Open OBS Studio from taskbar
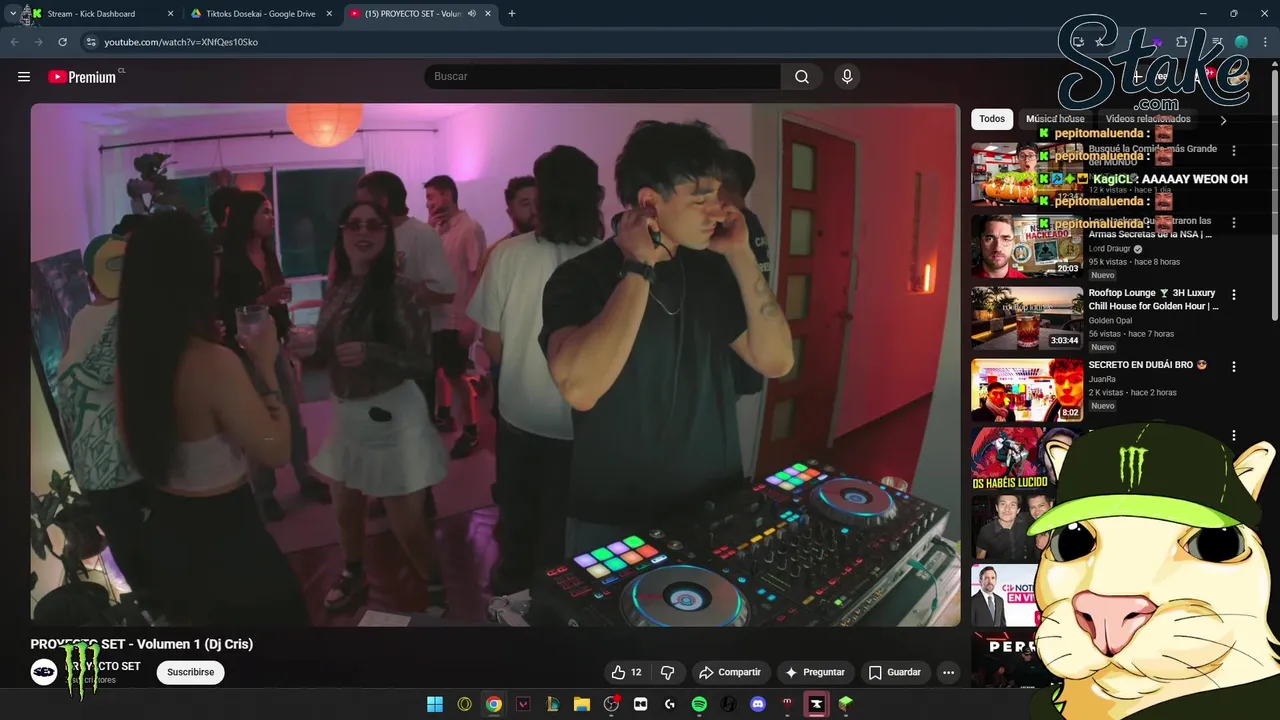Viewport: 1280px width, 720px height. point(611,704)
